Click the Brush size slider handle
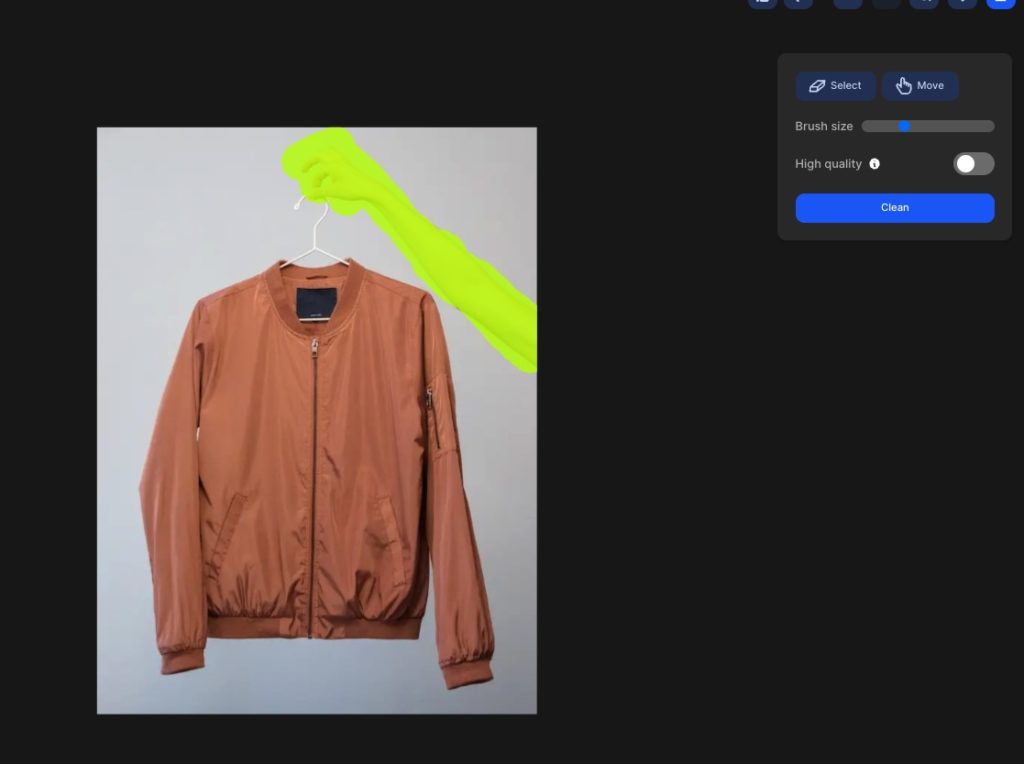The width and height of the screenshot is (1024, 764). pos(904,126)
